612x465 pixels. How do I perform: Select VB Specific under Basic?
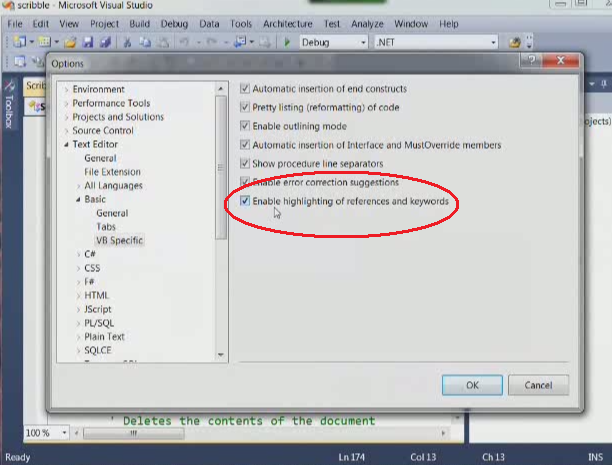point(119,241)
